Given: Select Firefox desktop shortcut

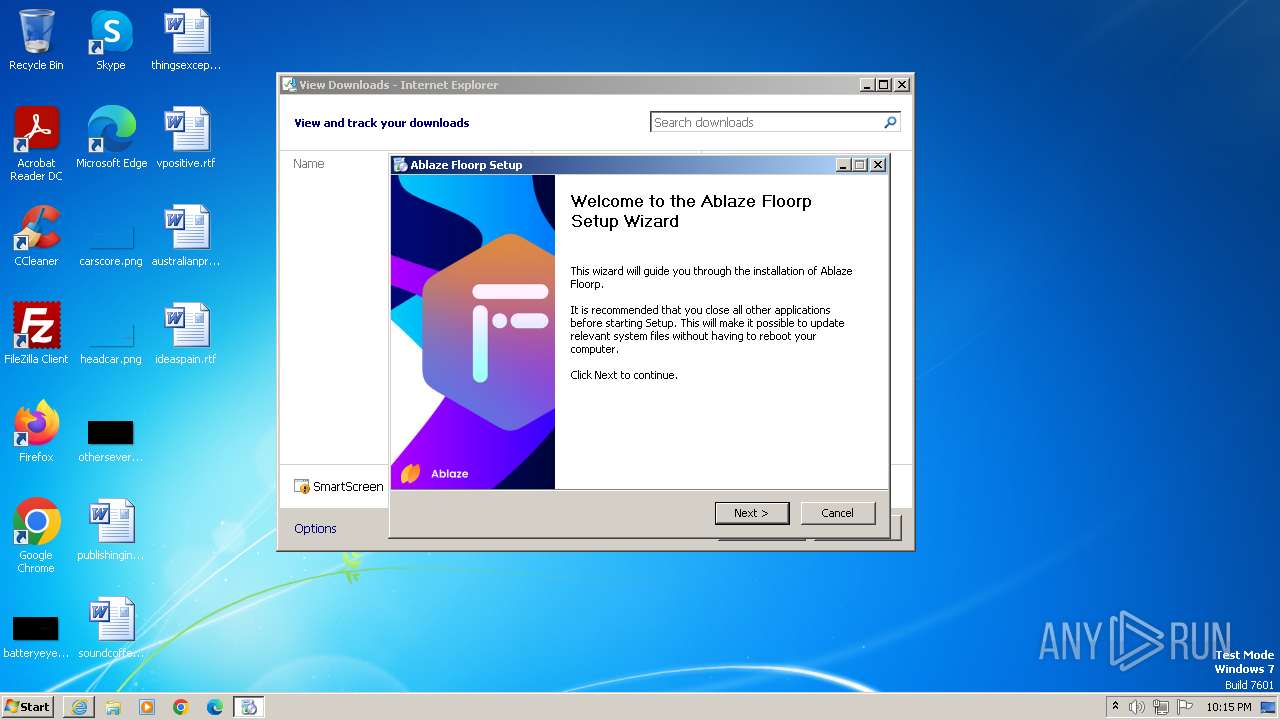Looking at the screenshot, I should (x=36, y=432).
